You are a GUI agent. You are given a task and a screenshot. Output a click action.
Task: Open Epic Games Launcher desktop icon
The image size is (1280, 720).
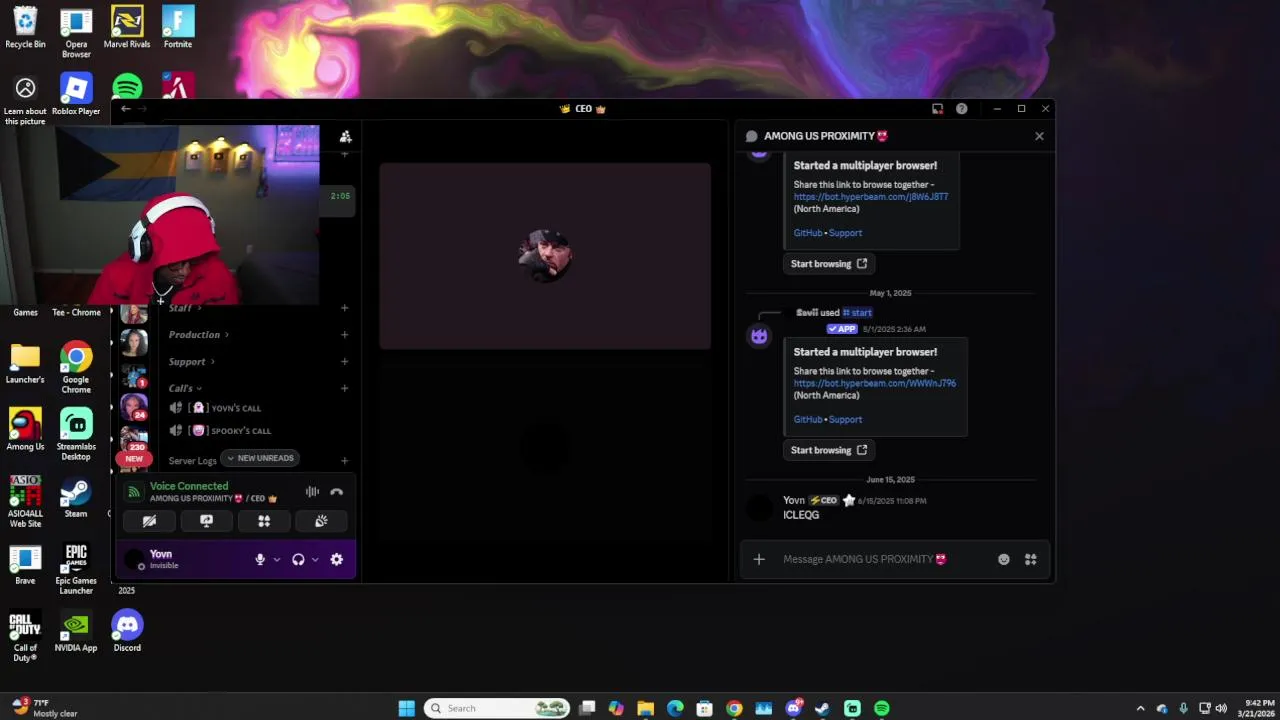(x=76, y=569)
